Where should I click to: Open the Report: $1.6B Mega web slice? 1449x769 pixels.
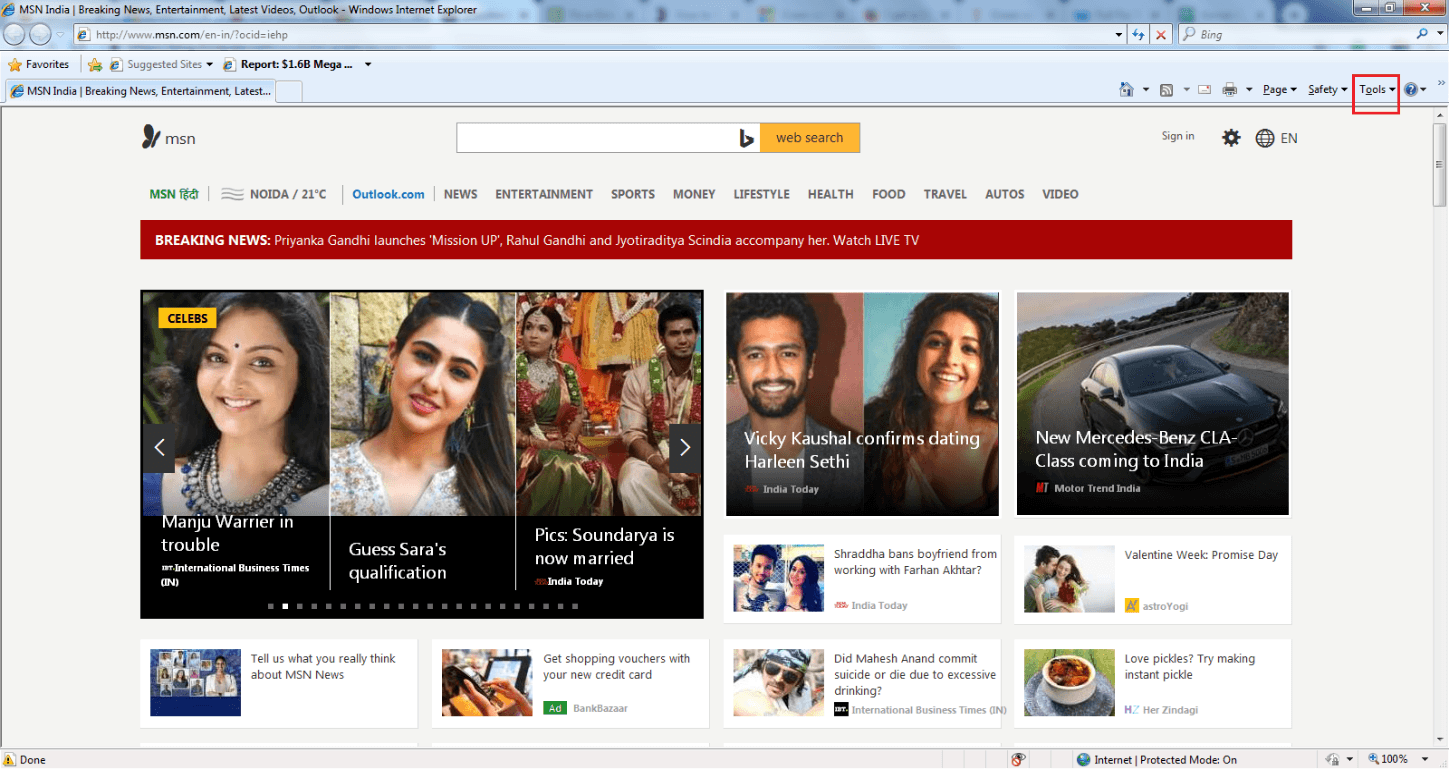tap(288, 64)
